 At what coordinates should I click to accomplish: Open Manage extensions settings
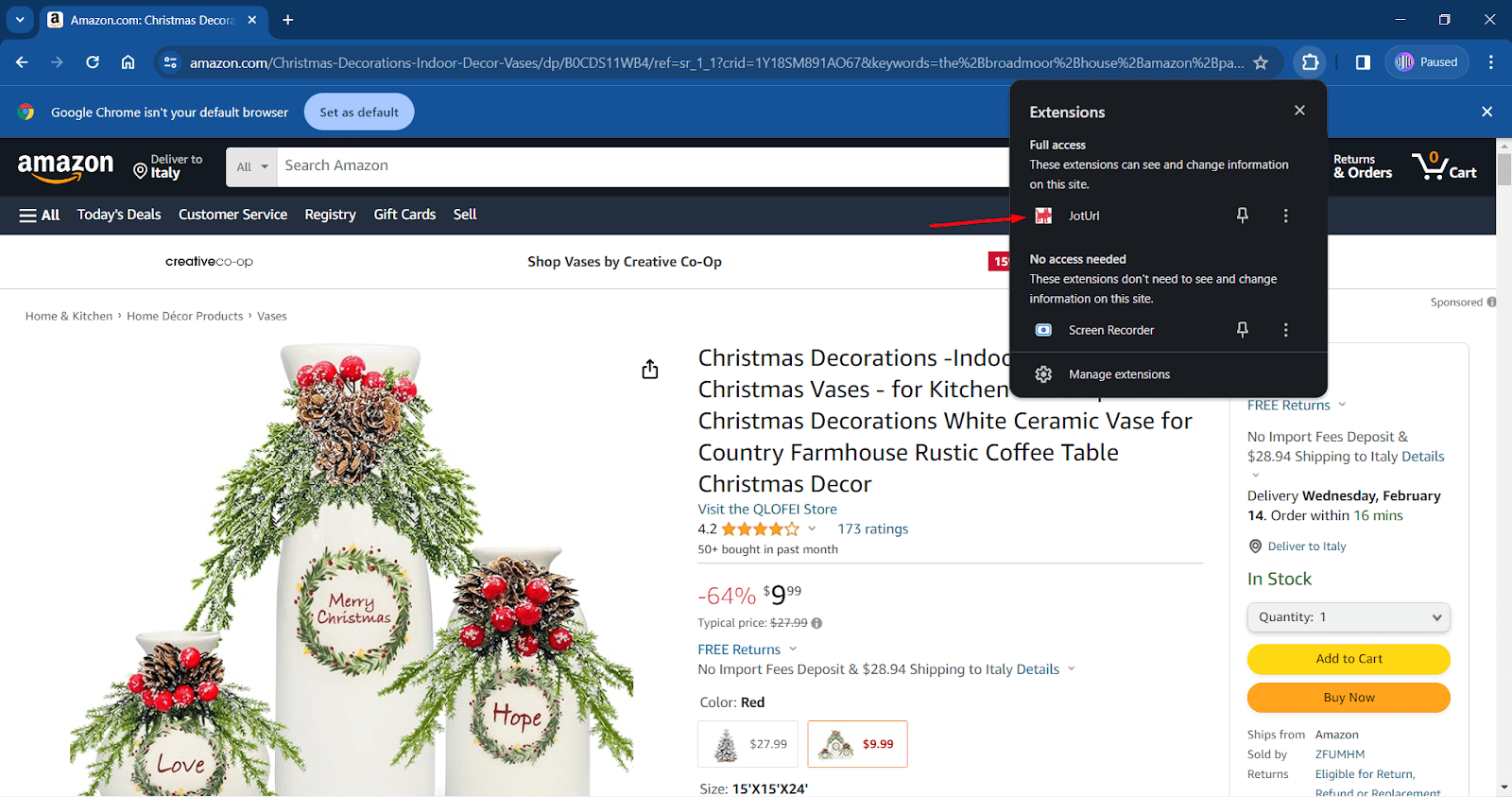[x=1119, y=374]
